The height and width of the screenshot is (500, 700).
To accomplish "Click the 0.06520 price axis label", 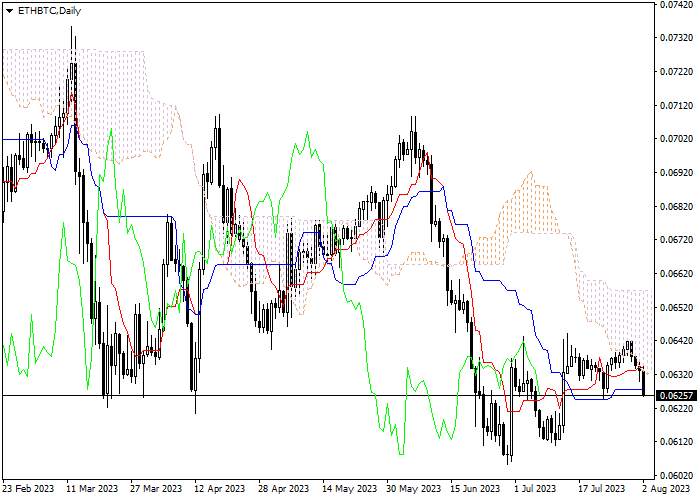I will [x=677, y=307].
